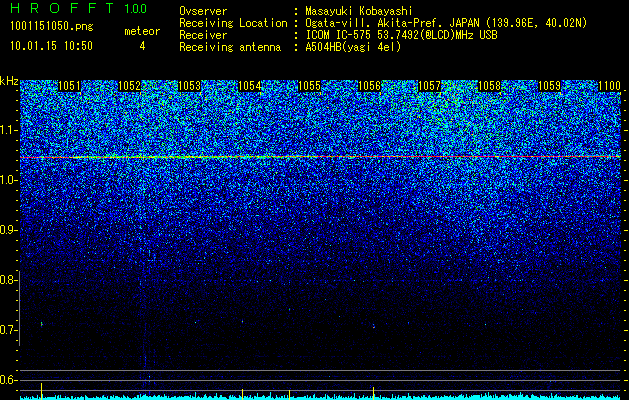Click the 1.0 kHz axis label
629x400 pixels.
pyautogui.click(x=7, y=180)
